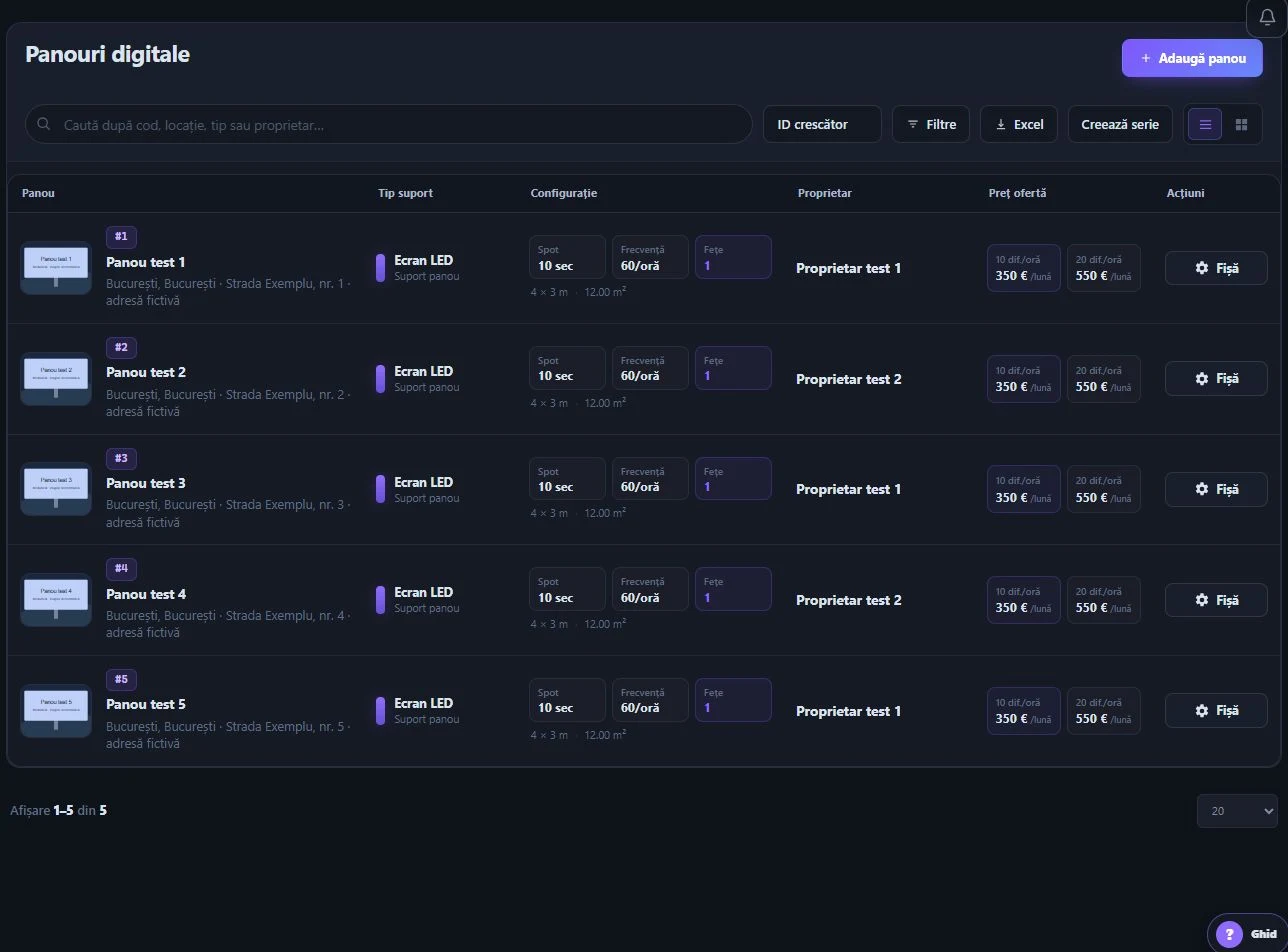Viewport: 1288px width, 952px height.
Task: Open the notifications bell
Action: click(x=1266, y=18)
